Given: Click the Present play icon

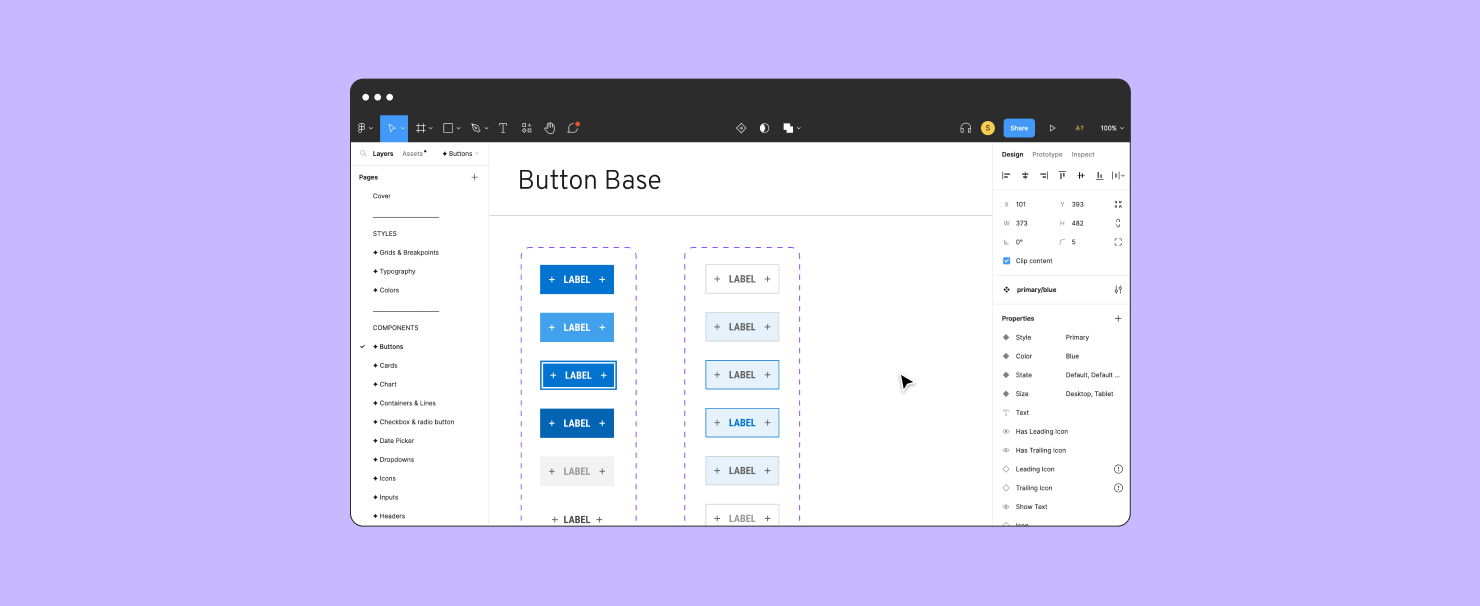Looking at the screenshot, I should 1052,128.
